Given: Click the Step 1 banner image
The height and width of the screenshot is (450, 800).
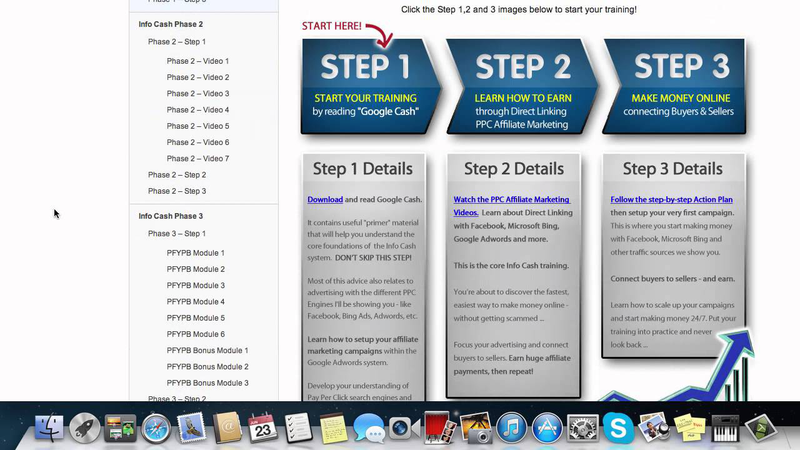Looking at the screenshot, I should click(368, 86).
